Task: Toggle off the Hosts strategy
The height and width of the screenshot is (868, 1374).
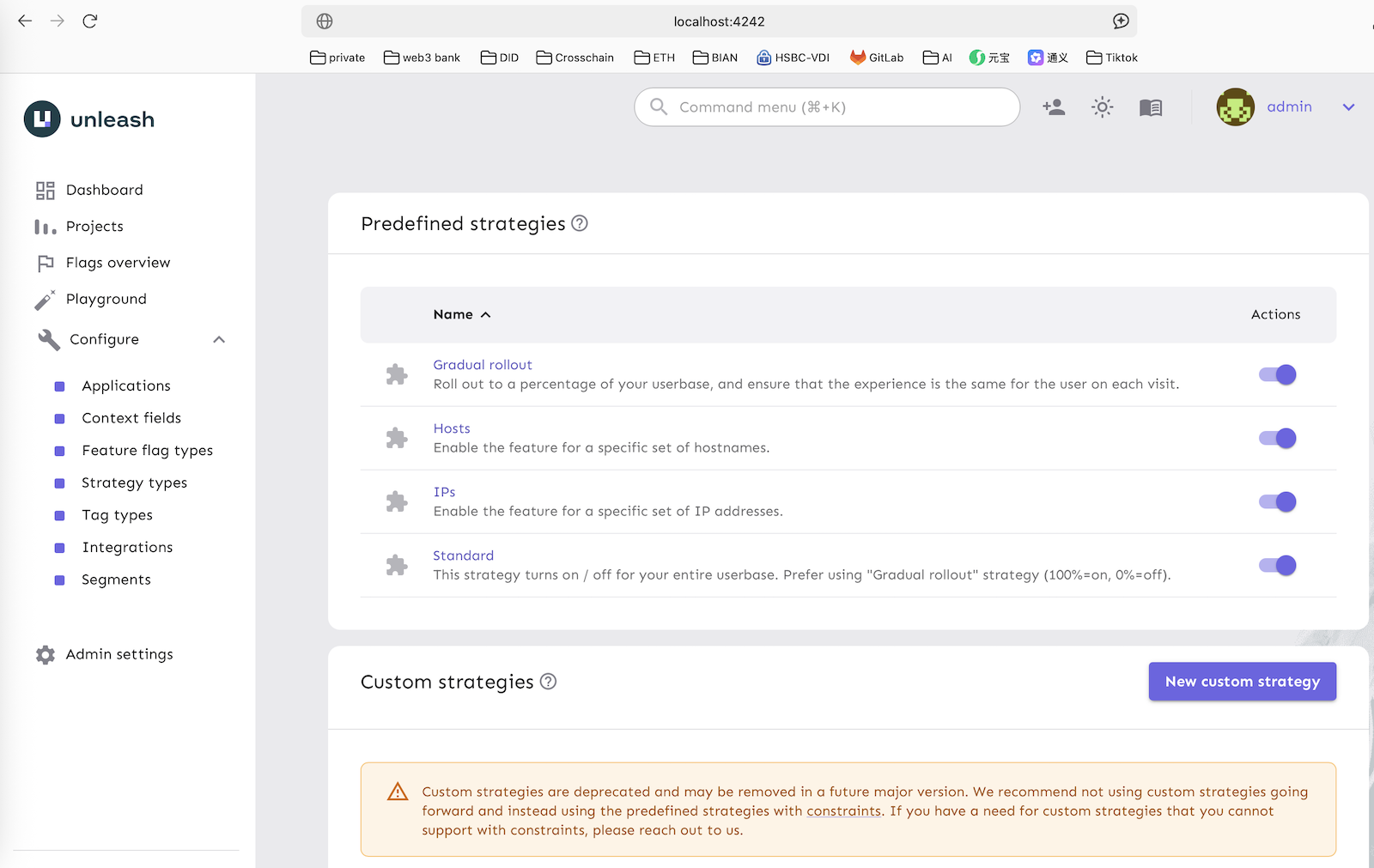Action: click(x=1277, y=439)
